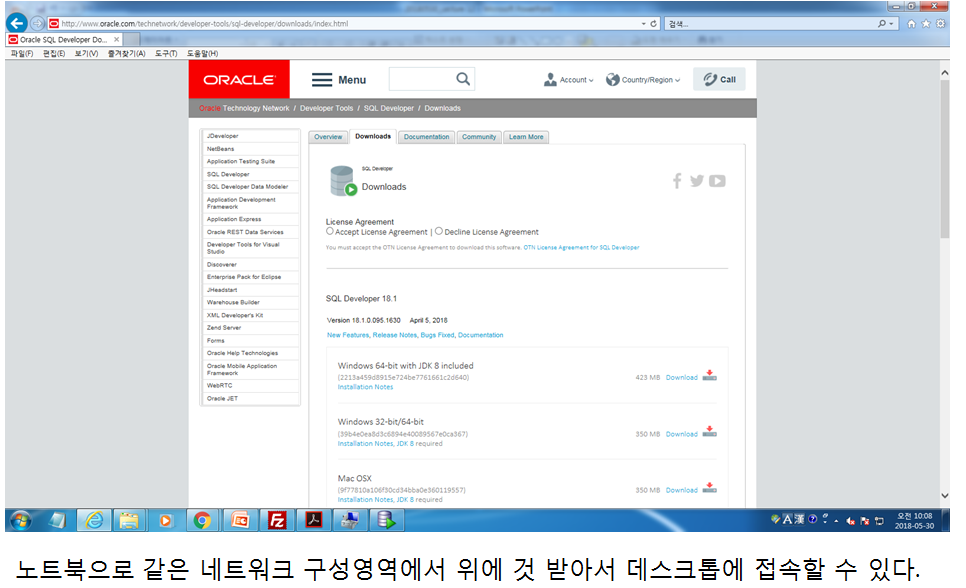
Task: Open the 도움말(H) menu
Action: (x=202, y=54)
